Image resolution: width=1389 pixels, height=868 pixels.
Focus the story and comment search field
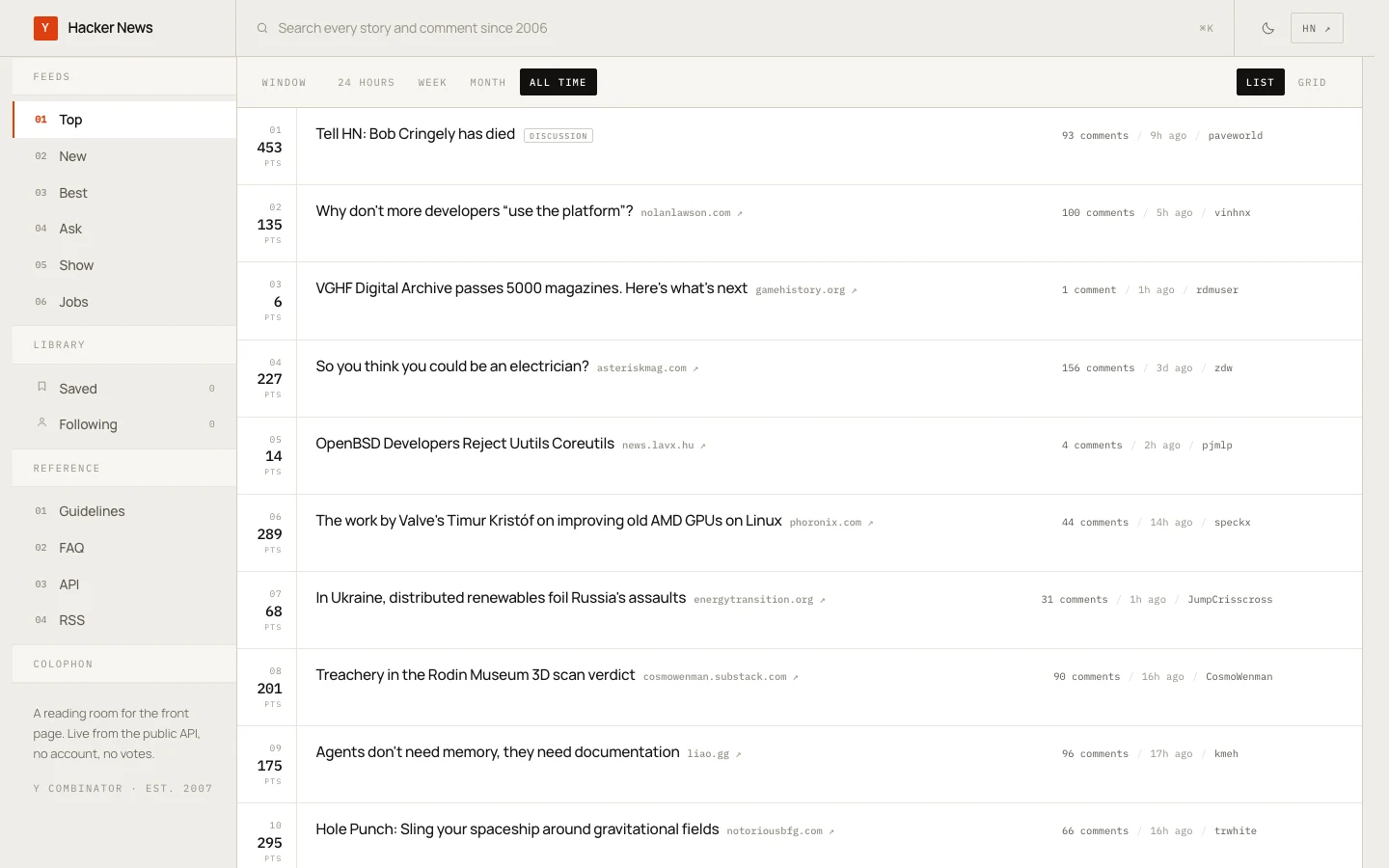click(735, 28)
